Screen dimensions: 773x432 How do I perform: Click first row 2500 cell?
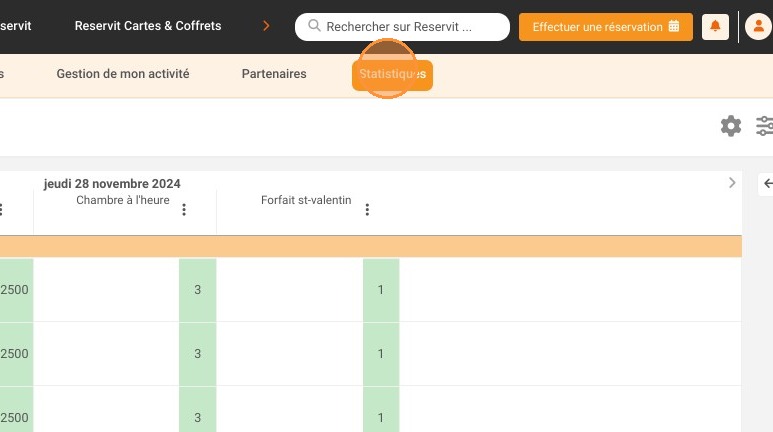coord(16,290)
